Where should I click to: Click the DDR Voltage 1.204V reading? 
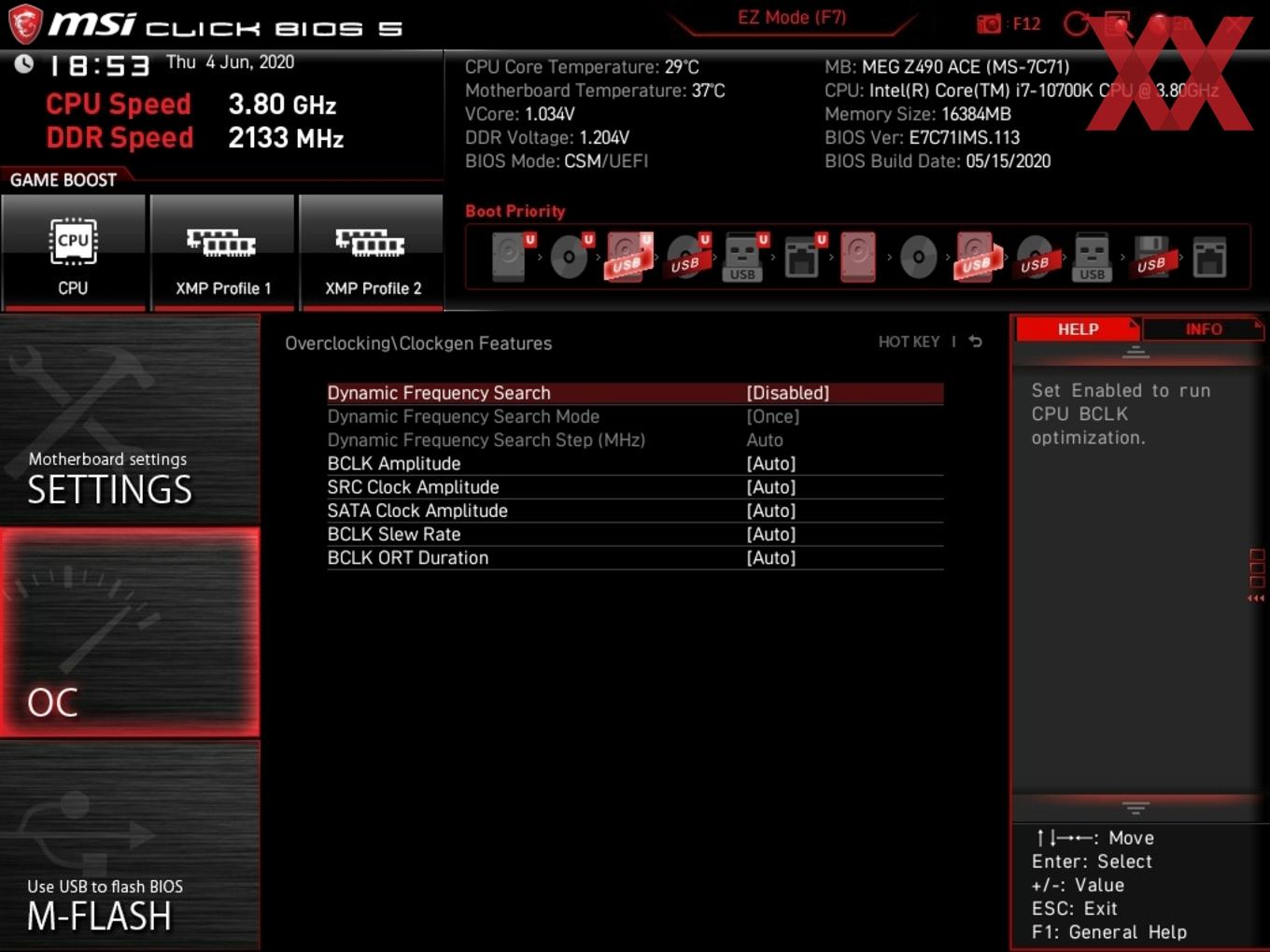coord(547,137)
